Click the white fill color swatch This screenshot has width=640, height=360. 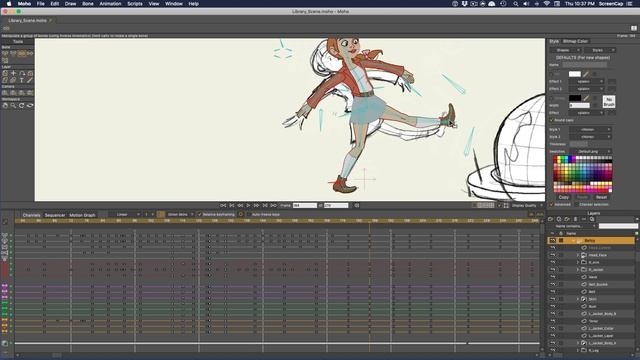coord(575,74)
